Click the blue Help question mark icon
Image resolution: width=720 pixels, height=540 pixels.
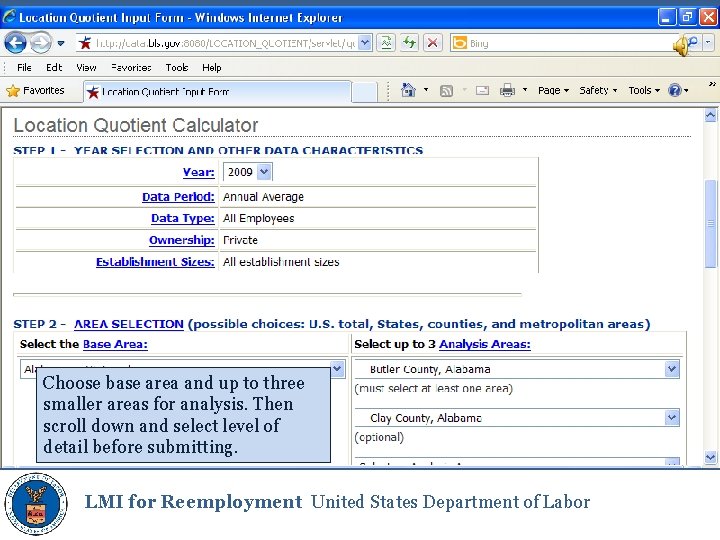pyautogui.click(x=675, y=90)
